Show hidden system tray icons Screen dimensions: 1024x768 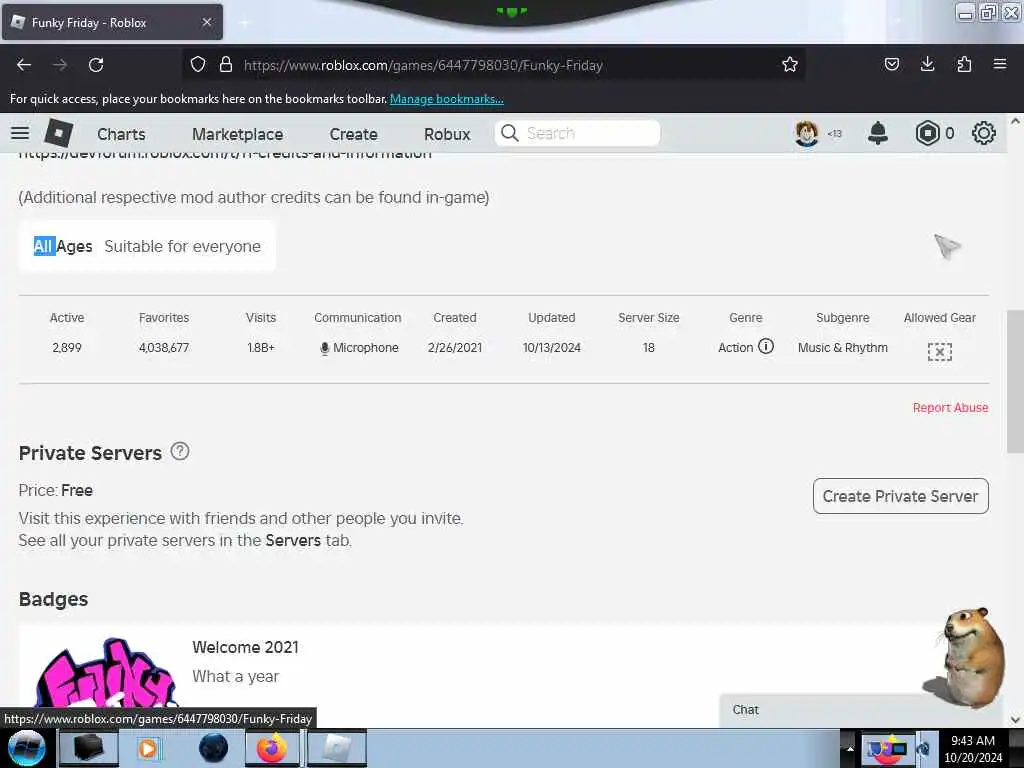(850, 749)
